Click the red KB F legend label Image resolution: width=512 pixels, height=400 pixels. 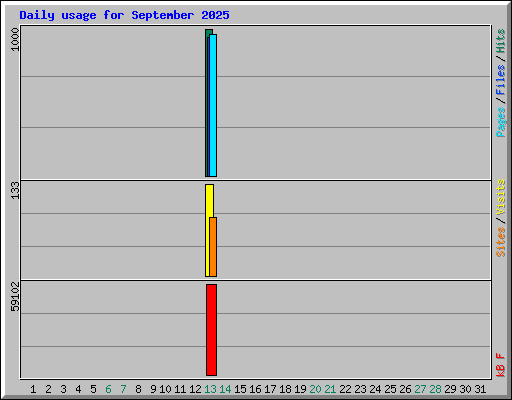pos(501,365)
